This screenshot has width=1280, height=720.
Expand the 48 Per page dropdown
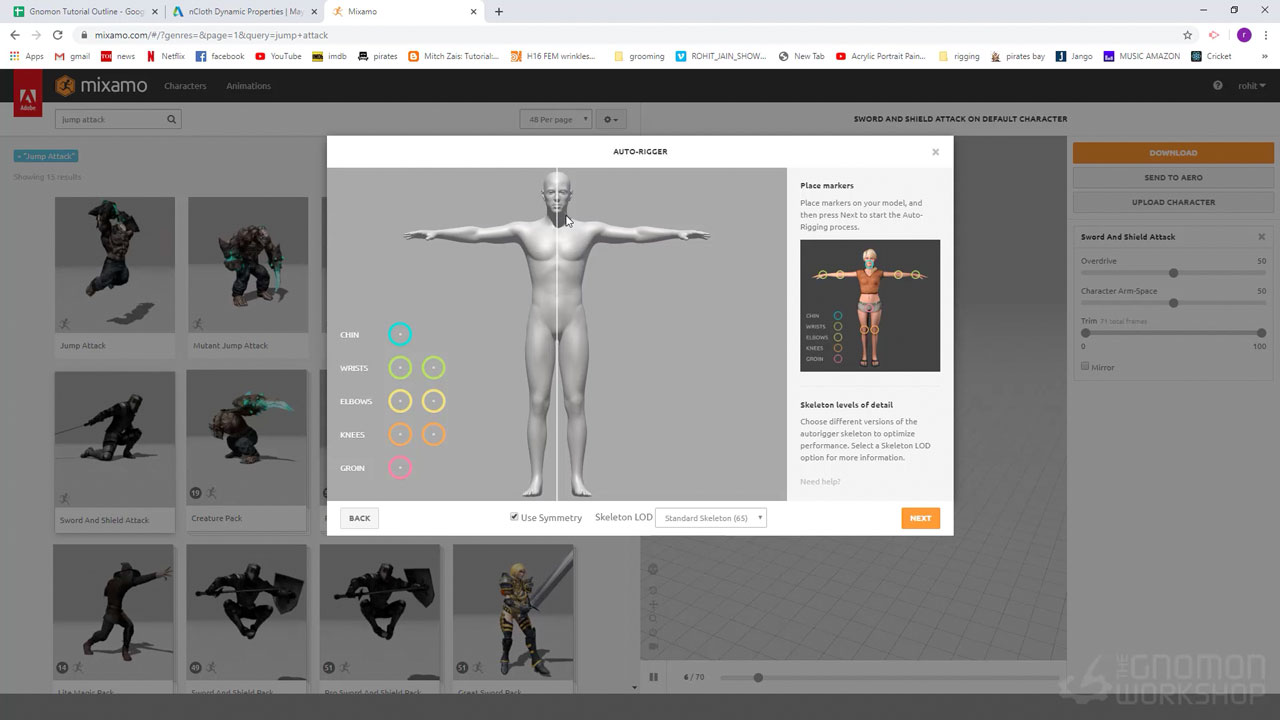coord(555,120)
